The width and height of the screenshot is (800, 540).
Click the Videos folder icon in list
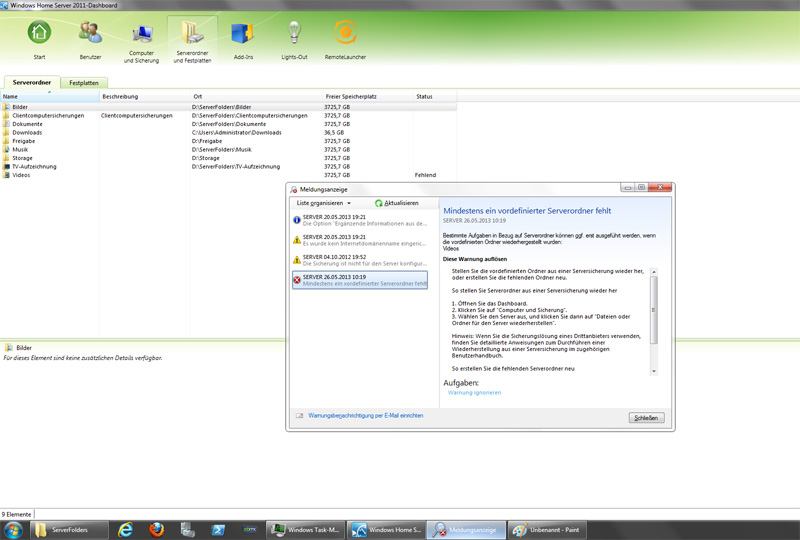tap(6, 175)
